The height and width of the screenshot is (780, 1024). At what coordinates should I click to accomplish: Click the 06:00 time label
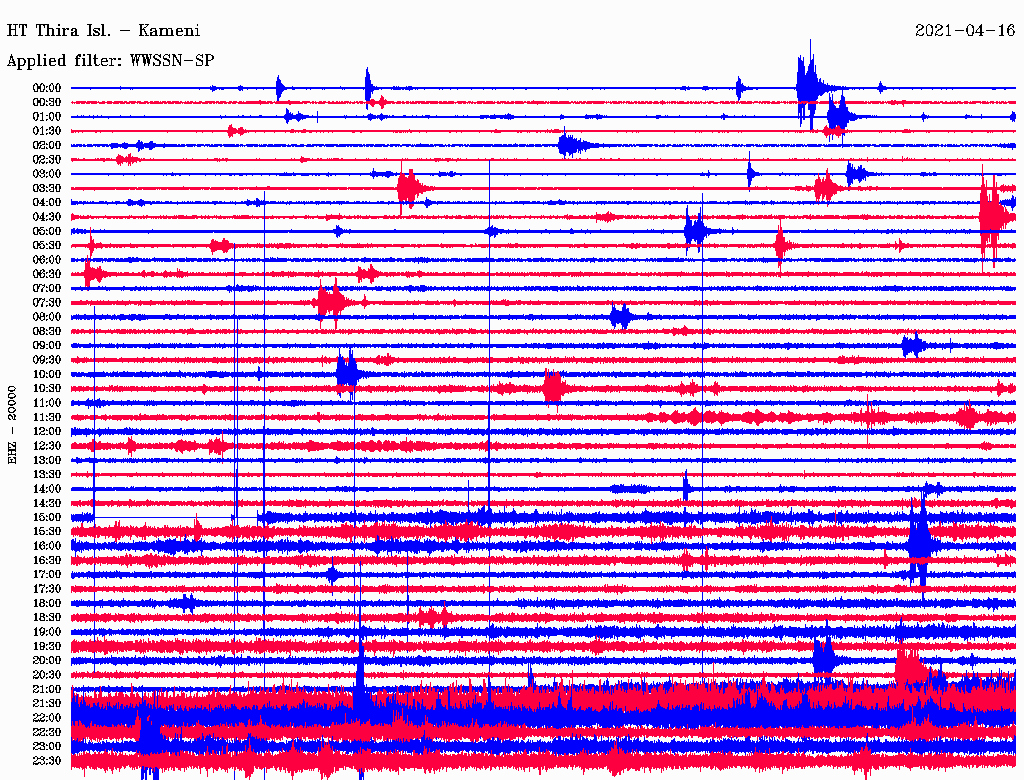tap(47, 260)
